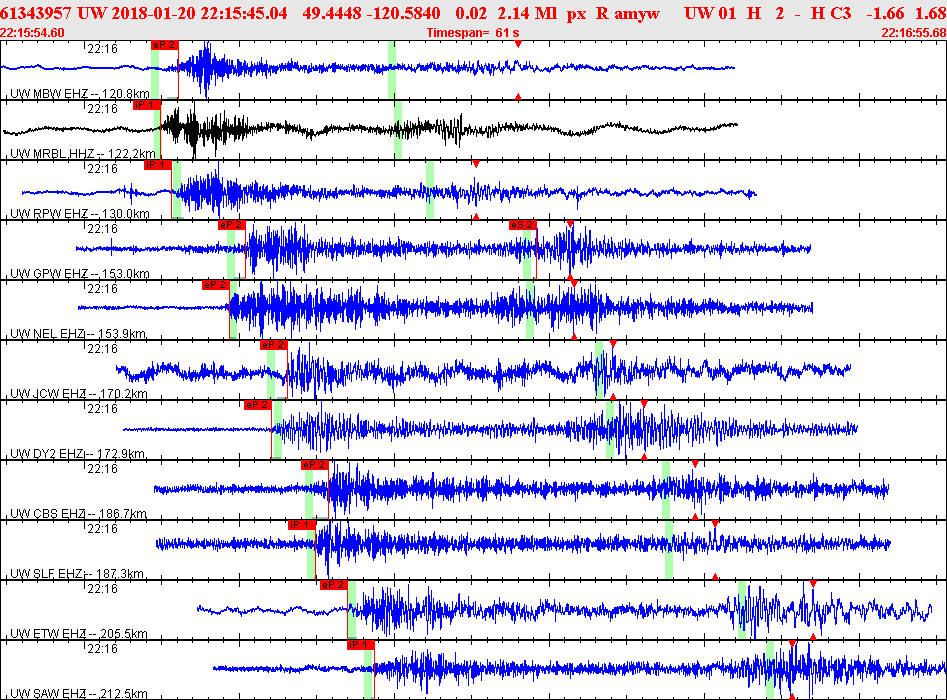Image resolution: width=947 pixels, height=700 pixels.
Task: Click the UW MBW EHZ station label
Action: 80,94
